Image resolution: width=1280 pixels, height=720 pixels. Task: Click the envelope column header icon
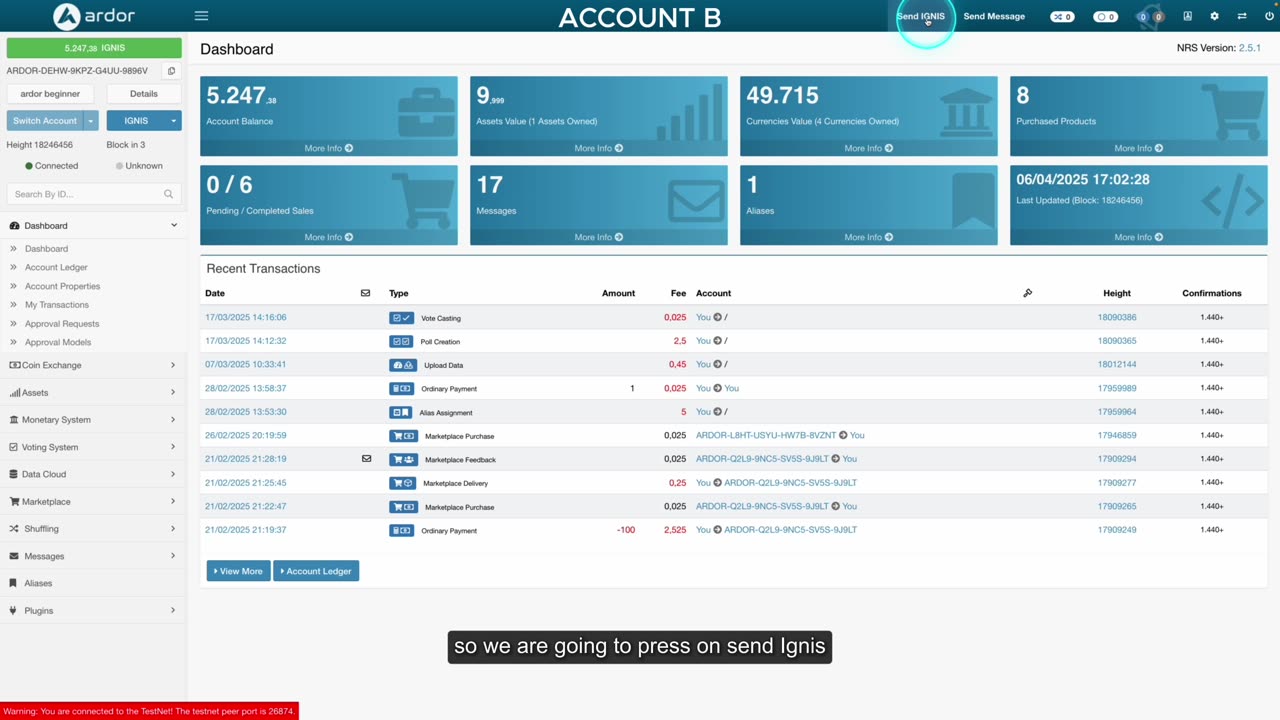pos(365,293)
